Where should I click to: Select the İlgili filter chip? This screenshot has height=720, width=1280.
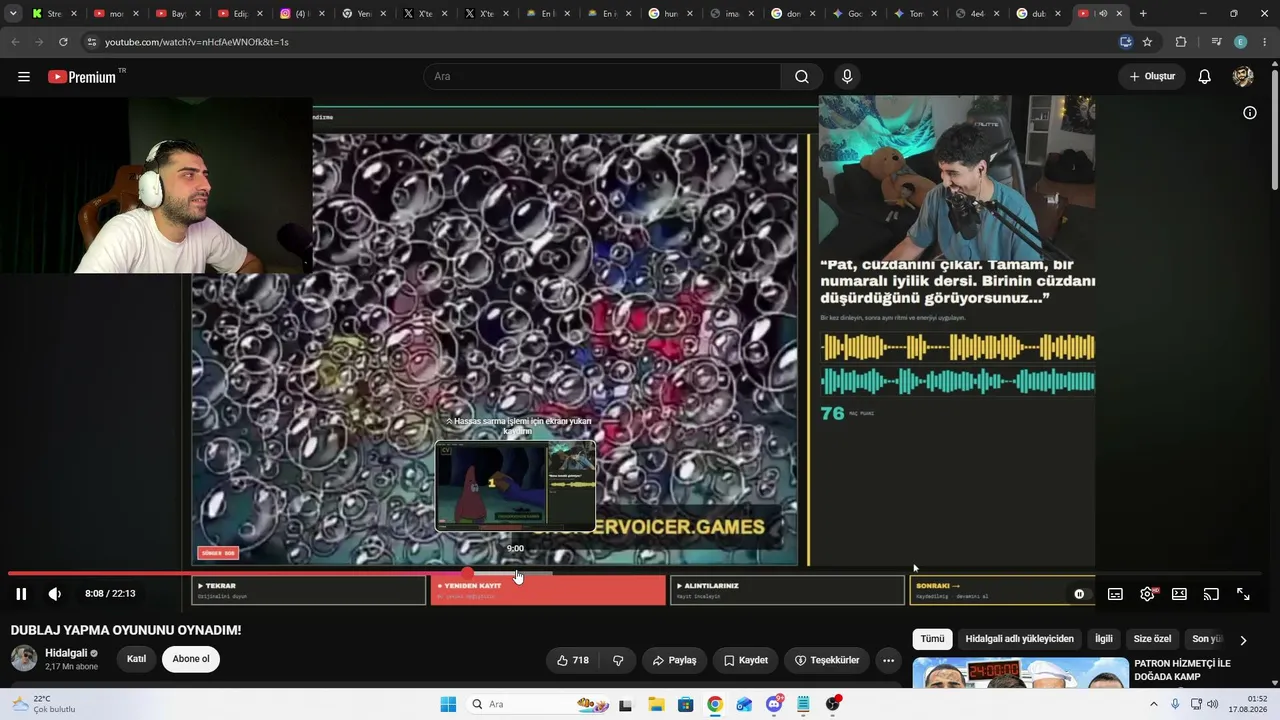point(1104,639)
